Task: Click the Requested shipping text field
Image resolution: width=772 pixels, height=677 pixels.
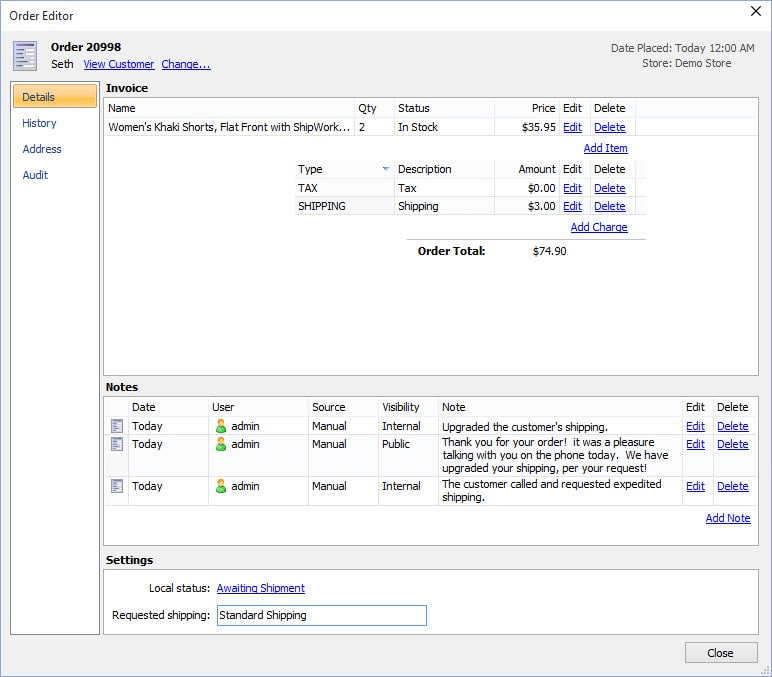Action: click(321, 615)
